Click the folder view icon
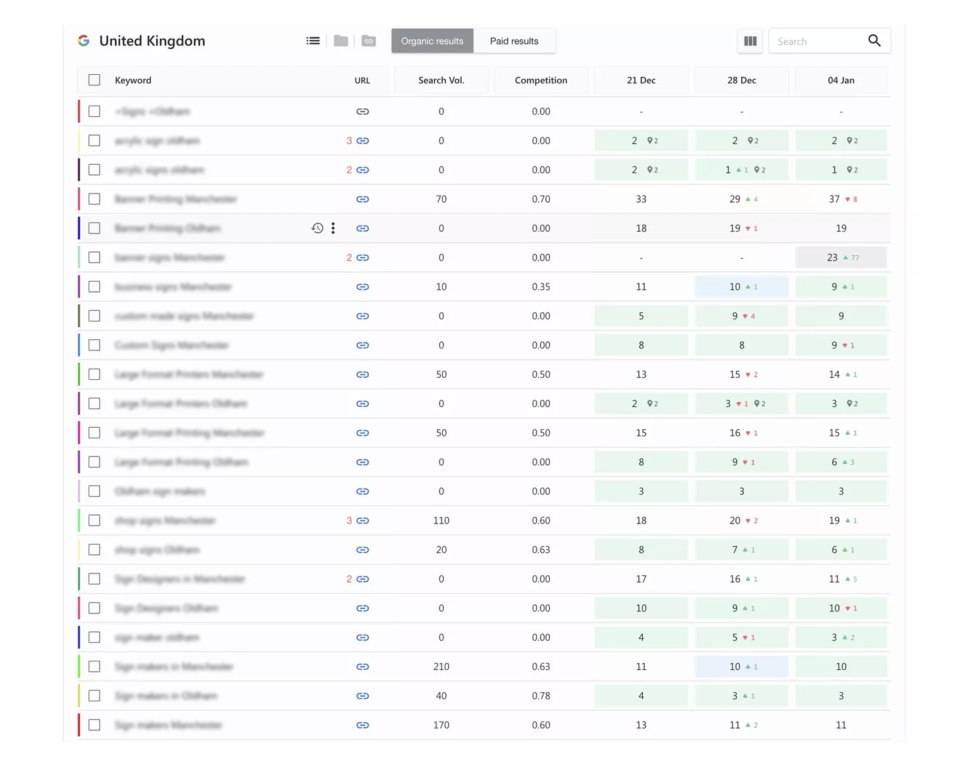The width and height of the screenshot is (980, 765). pyautogui.click(x=341, y=41)
